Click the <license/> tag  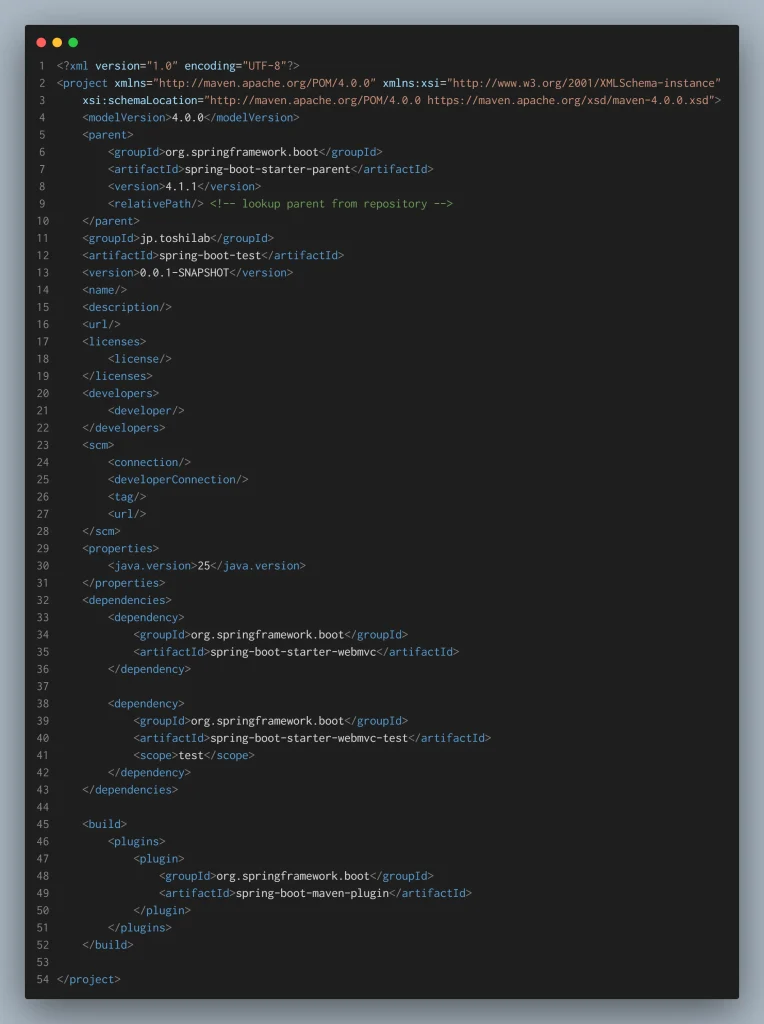coord(140,359)
